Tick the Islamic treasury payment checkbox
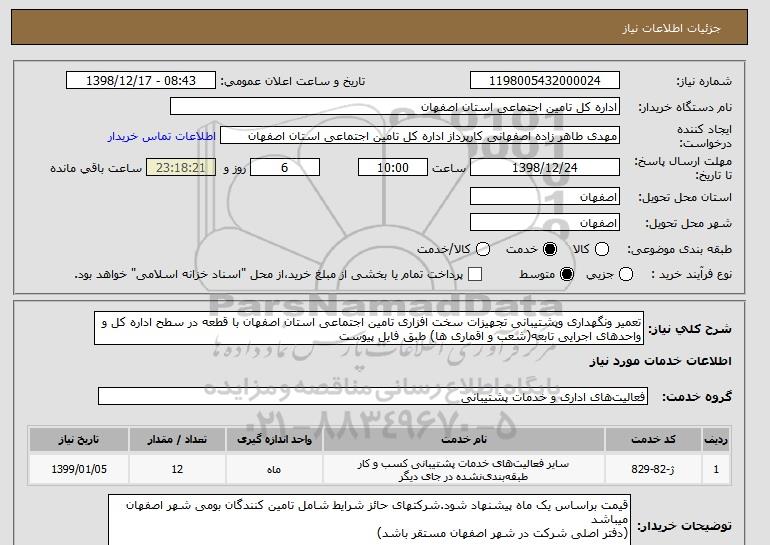The image size is (770, 545). point(475,274)
